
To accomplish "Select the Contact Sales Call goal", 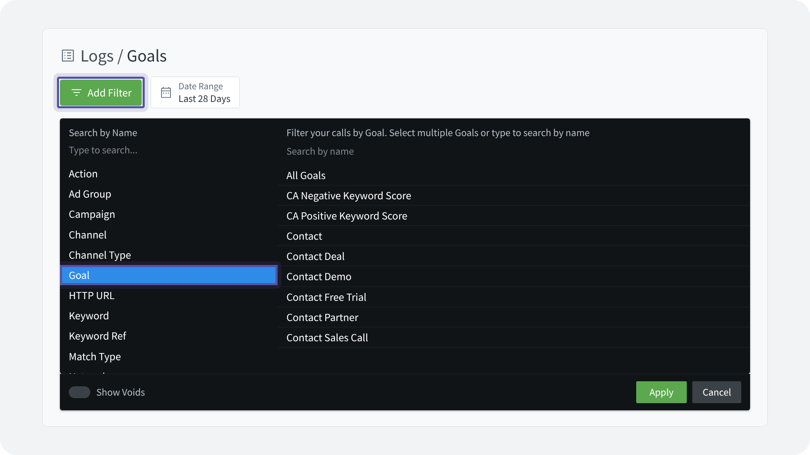I will pos(514,338).
